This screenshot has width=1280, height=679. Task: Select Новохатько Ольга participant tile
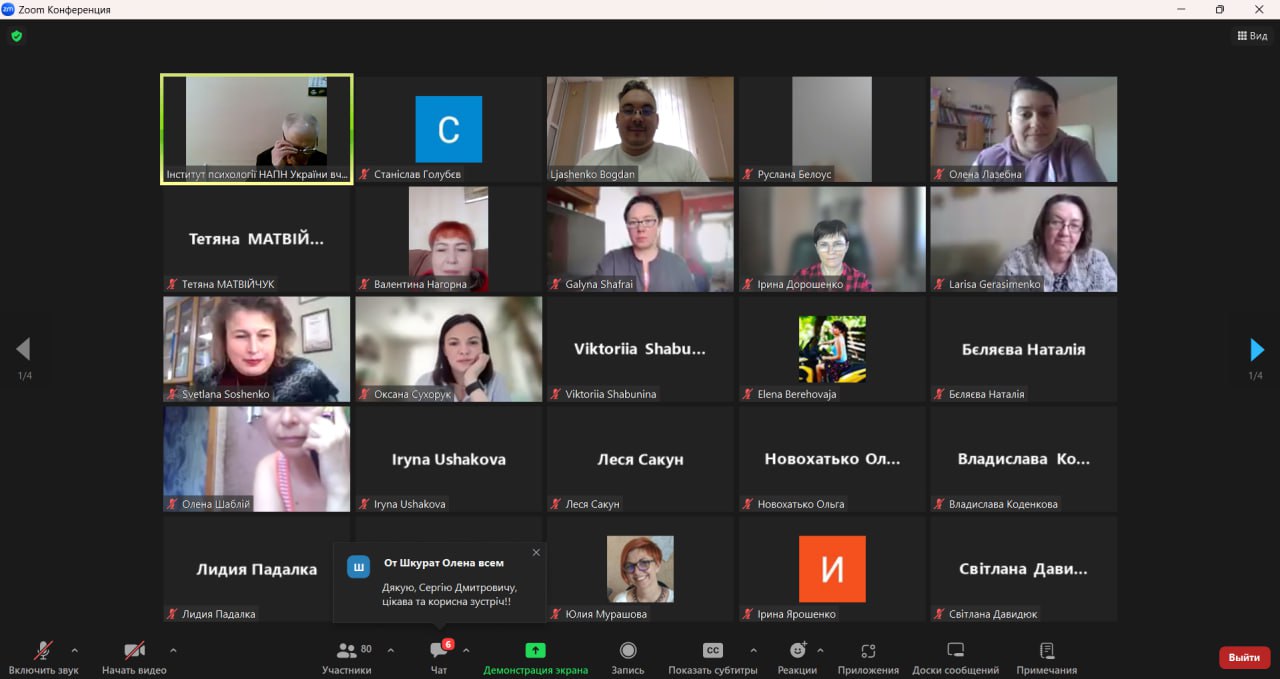point(832,459)
